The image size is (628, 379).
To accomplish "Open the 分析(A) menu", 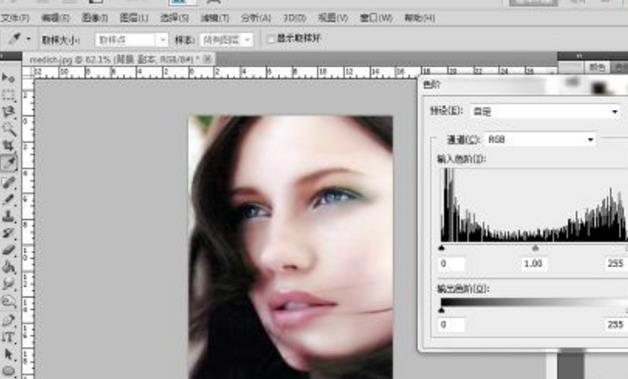I will [256, 18].
